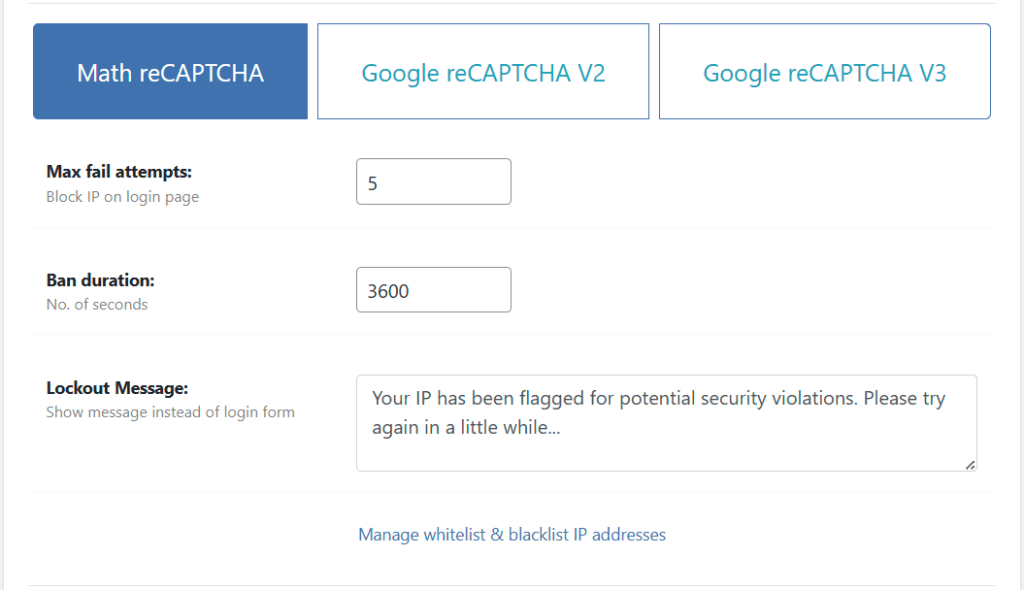The width and height of the screenshot is (1024, 590).
Task: Click the "No. of seconds" description text
Action: pos(97,305)
